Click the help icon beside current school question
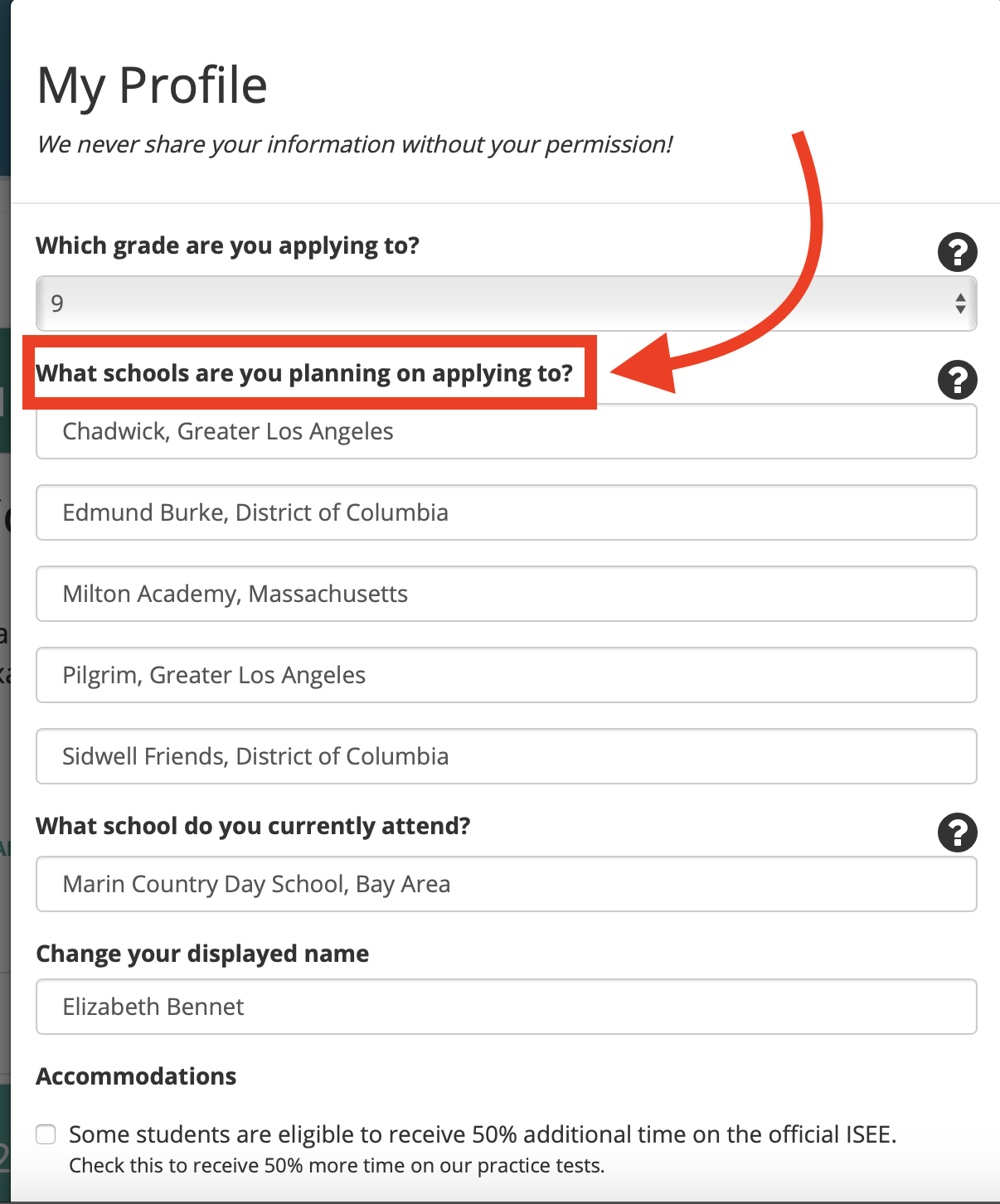The image size is (1000, 1204). coord(958,833)
